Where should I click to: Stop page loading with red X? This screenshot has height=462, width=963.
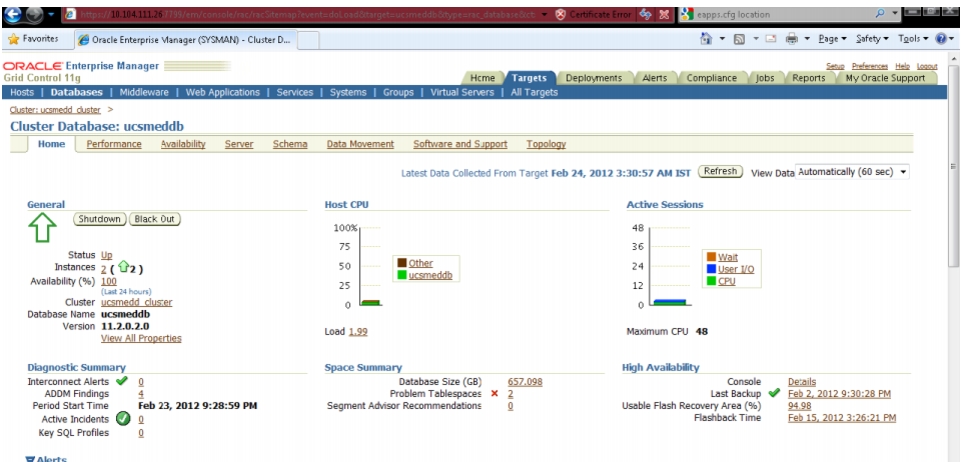coord(665,14)
